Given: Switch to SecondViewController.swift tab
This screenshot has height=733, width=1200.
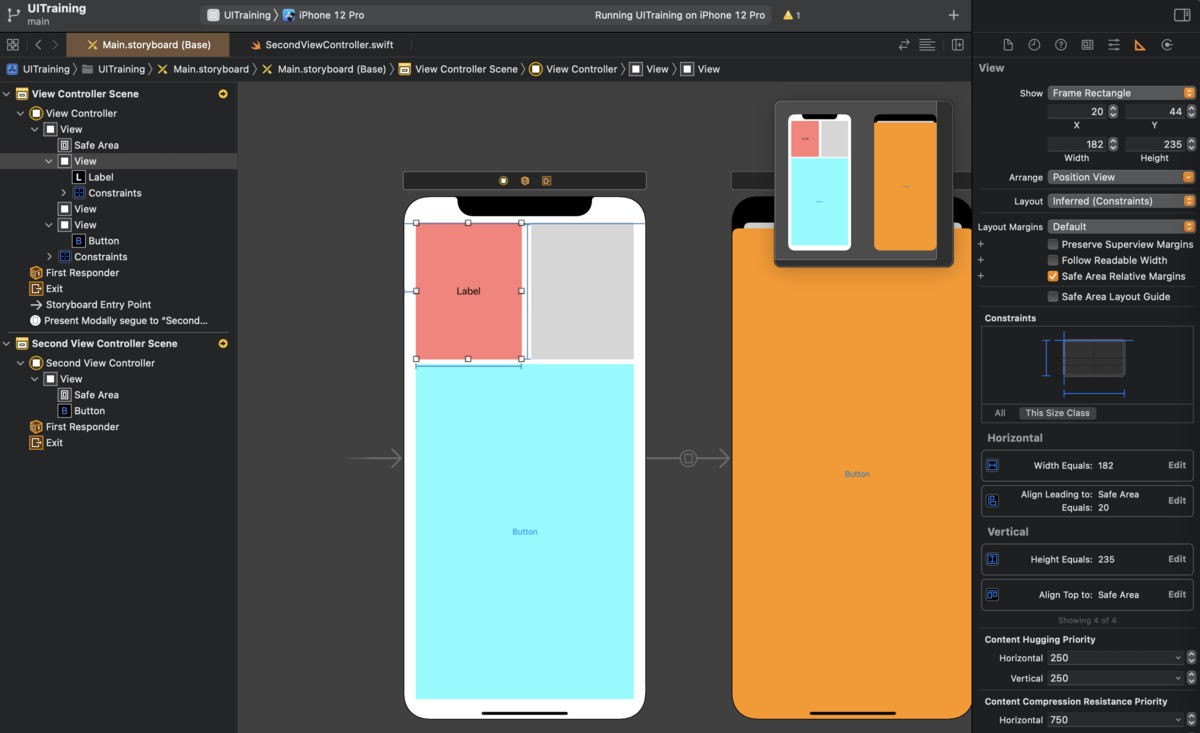Looking at the screenshot, I should point(322,45).
